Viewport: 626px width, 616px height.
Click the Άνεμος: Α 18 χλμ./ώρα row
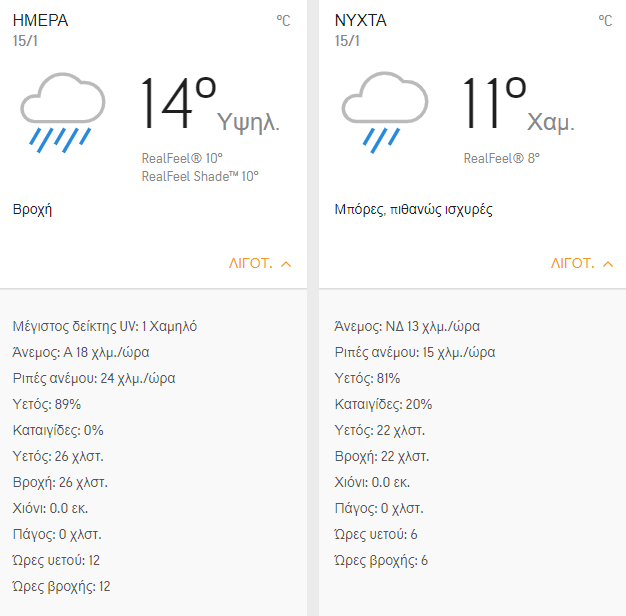tap(82, 352)
